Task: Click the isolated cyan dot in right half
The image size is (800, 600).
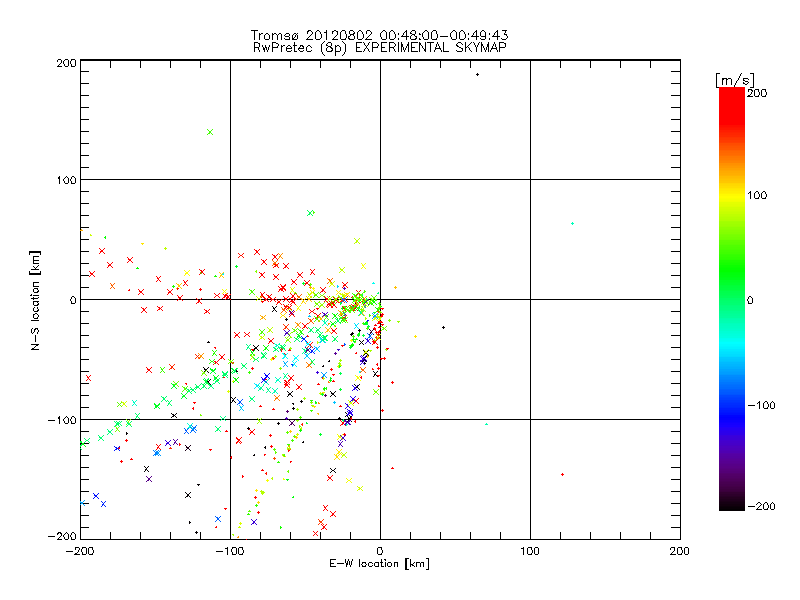Action: [572, 224]
